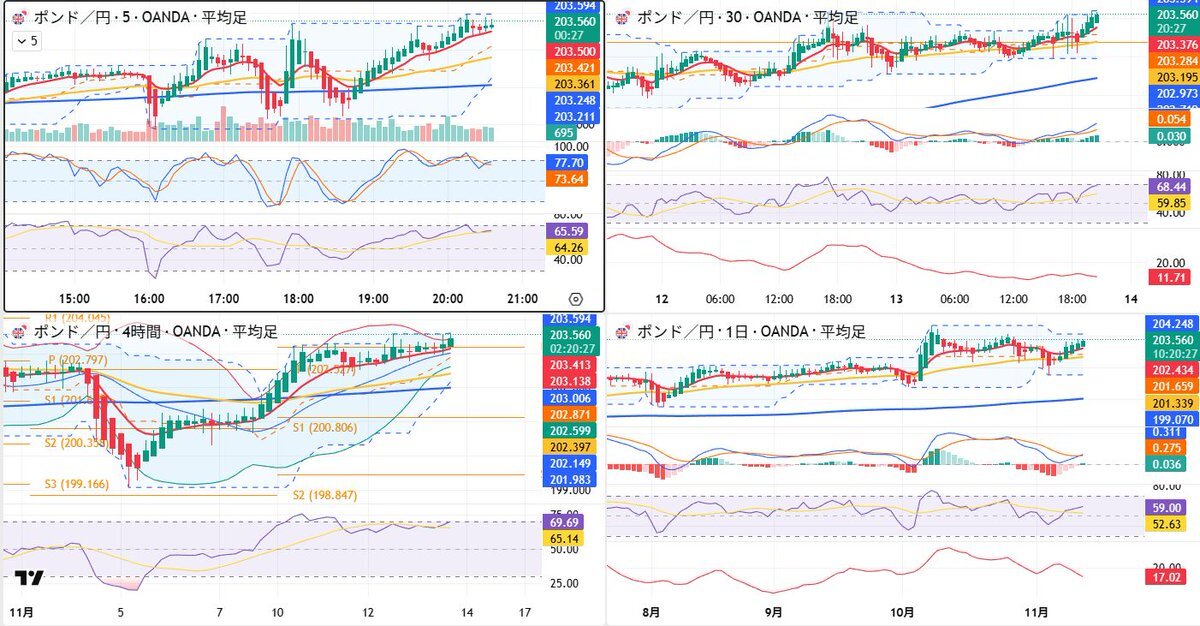Click support label S3 (199.166) on 4-hour chart
The width and height of the screenshot is (1200, 626).
click(76, 484)
